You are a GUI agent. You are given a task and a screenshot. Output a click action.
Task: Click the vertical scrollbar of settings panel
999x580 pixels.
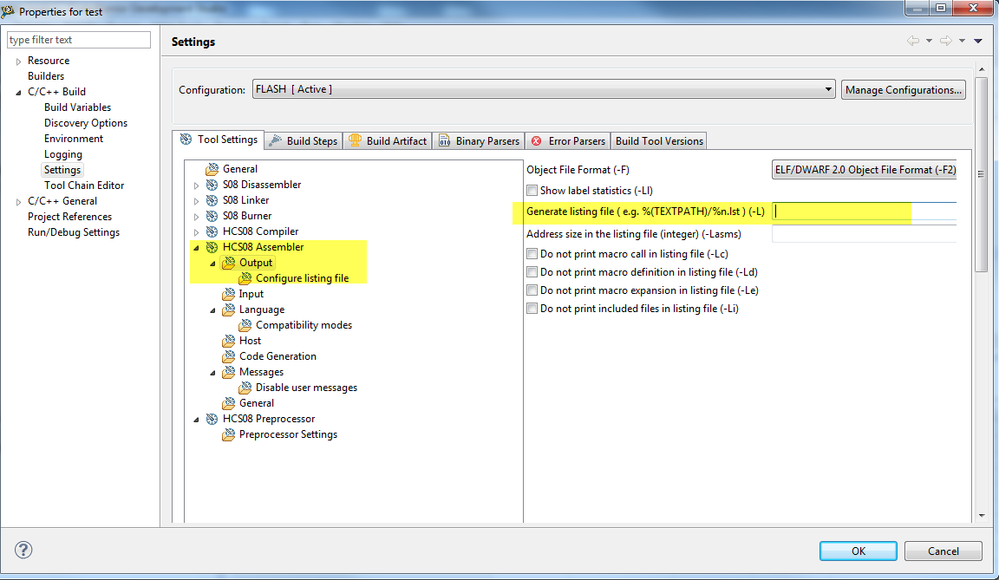click(981, 173)
